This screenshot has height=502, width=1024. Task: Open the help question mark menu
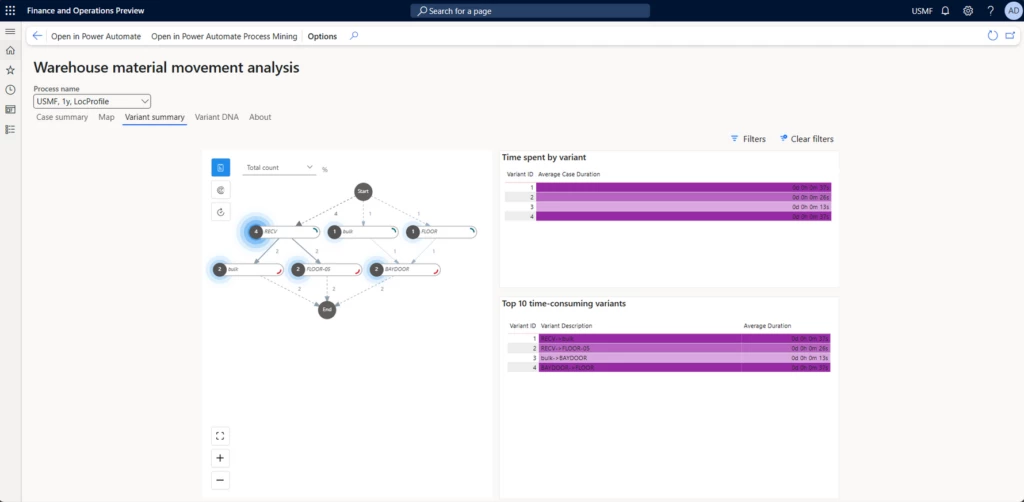click(991, 10)
